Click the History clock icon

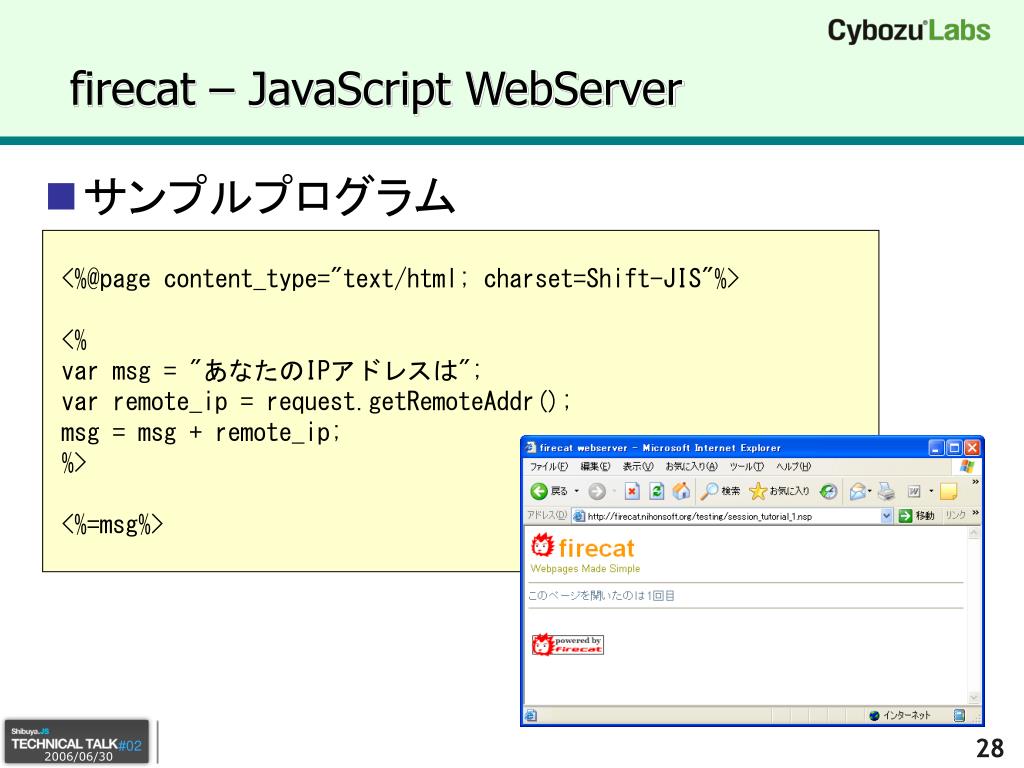tap(828, 491)
